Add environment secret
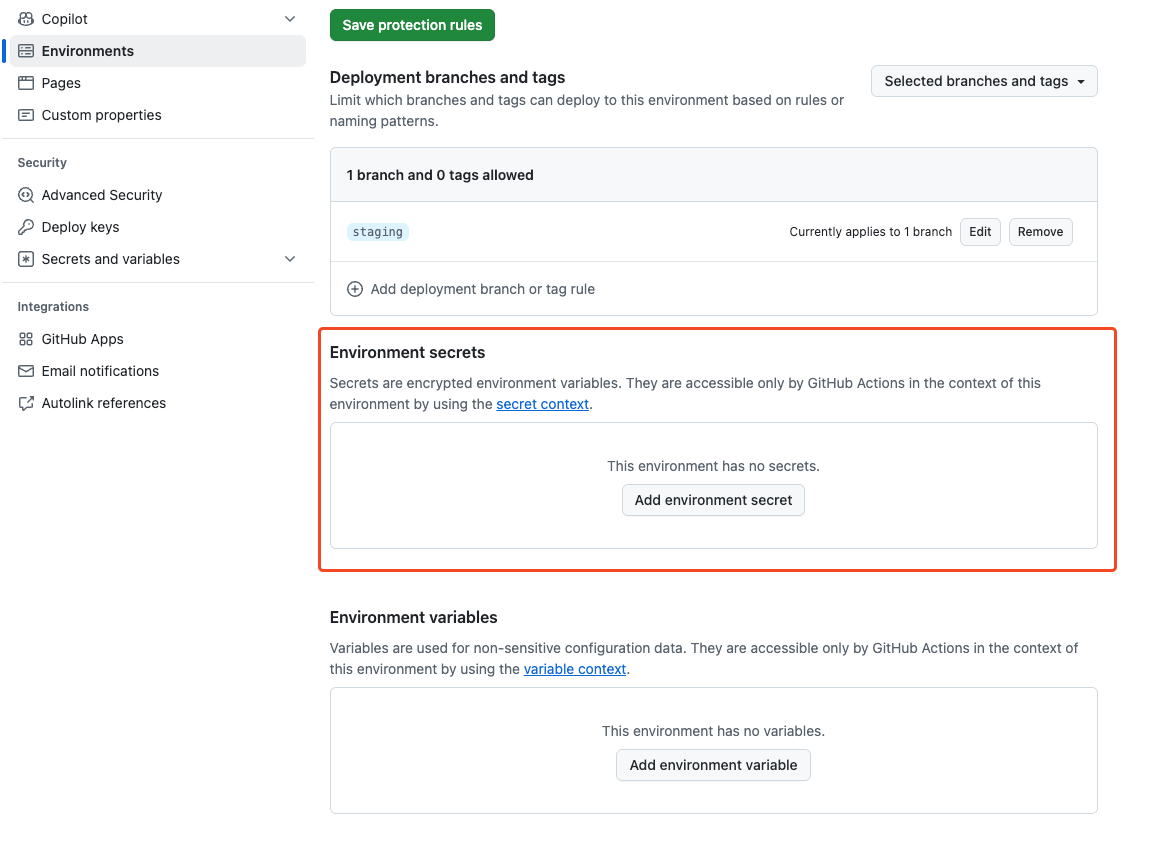Viewport: 1155px width, 843px height. pos(713,500)
